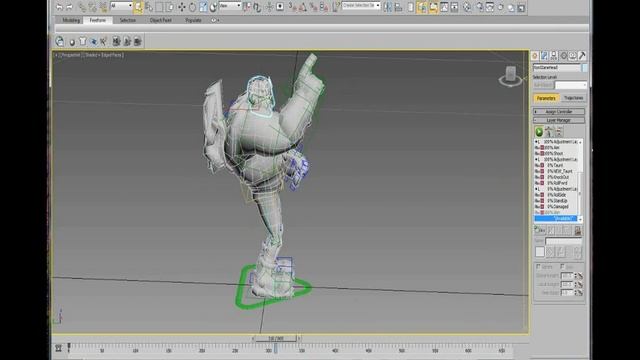640x360 pixels.
Task: Switch to the Object Paint ribbon tab
Action: pos(160,20)
